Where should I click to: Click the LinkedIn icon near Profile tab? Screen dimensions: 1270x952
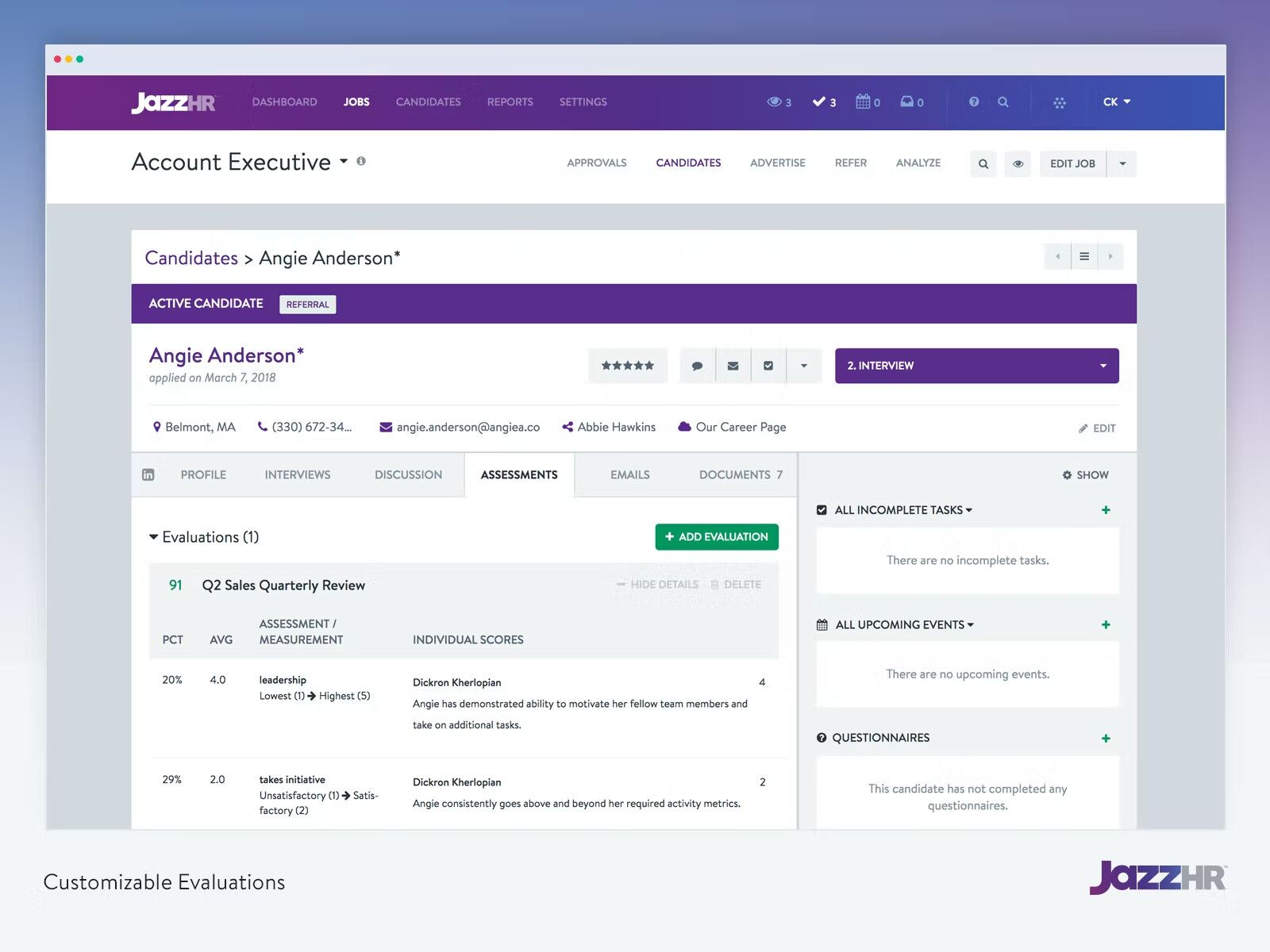148,474
